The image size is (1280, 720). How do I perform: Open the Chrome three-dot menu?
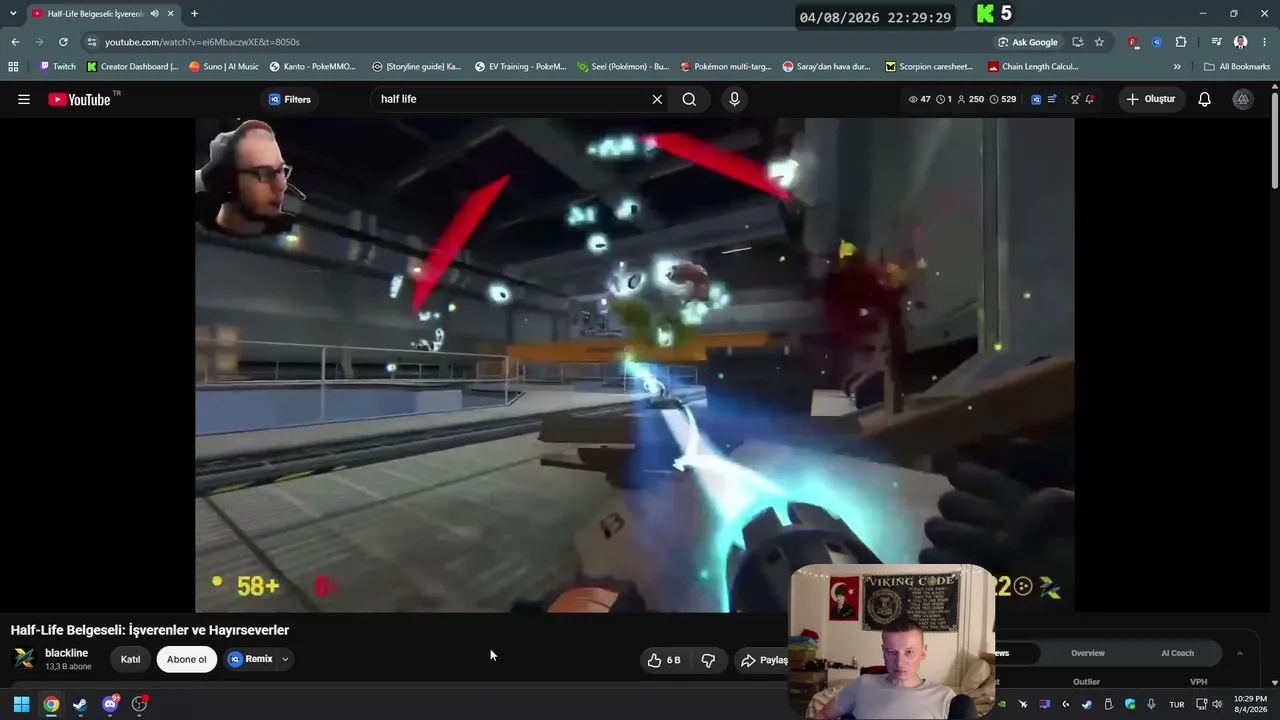pyautogui.click(x=1264, y=42)
